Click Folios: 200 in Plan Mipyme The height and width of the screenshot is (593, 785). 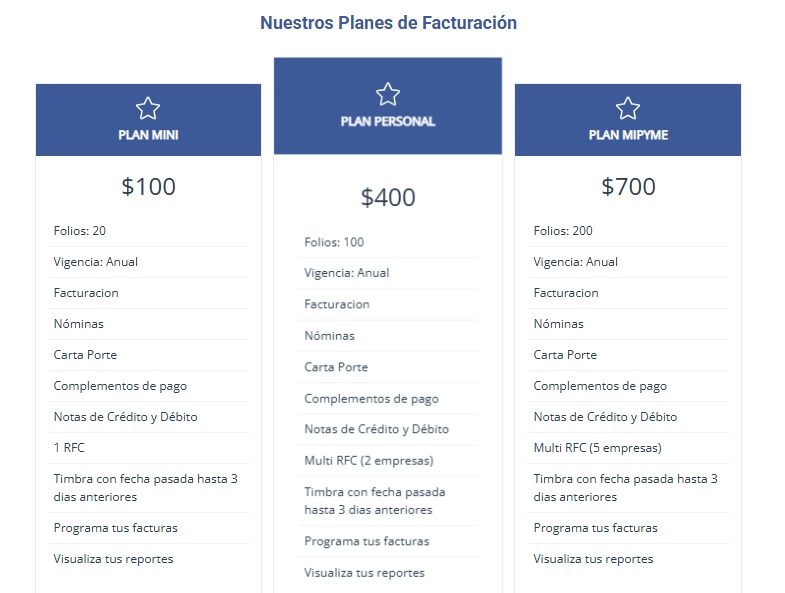[563, 231]
